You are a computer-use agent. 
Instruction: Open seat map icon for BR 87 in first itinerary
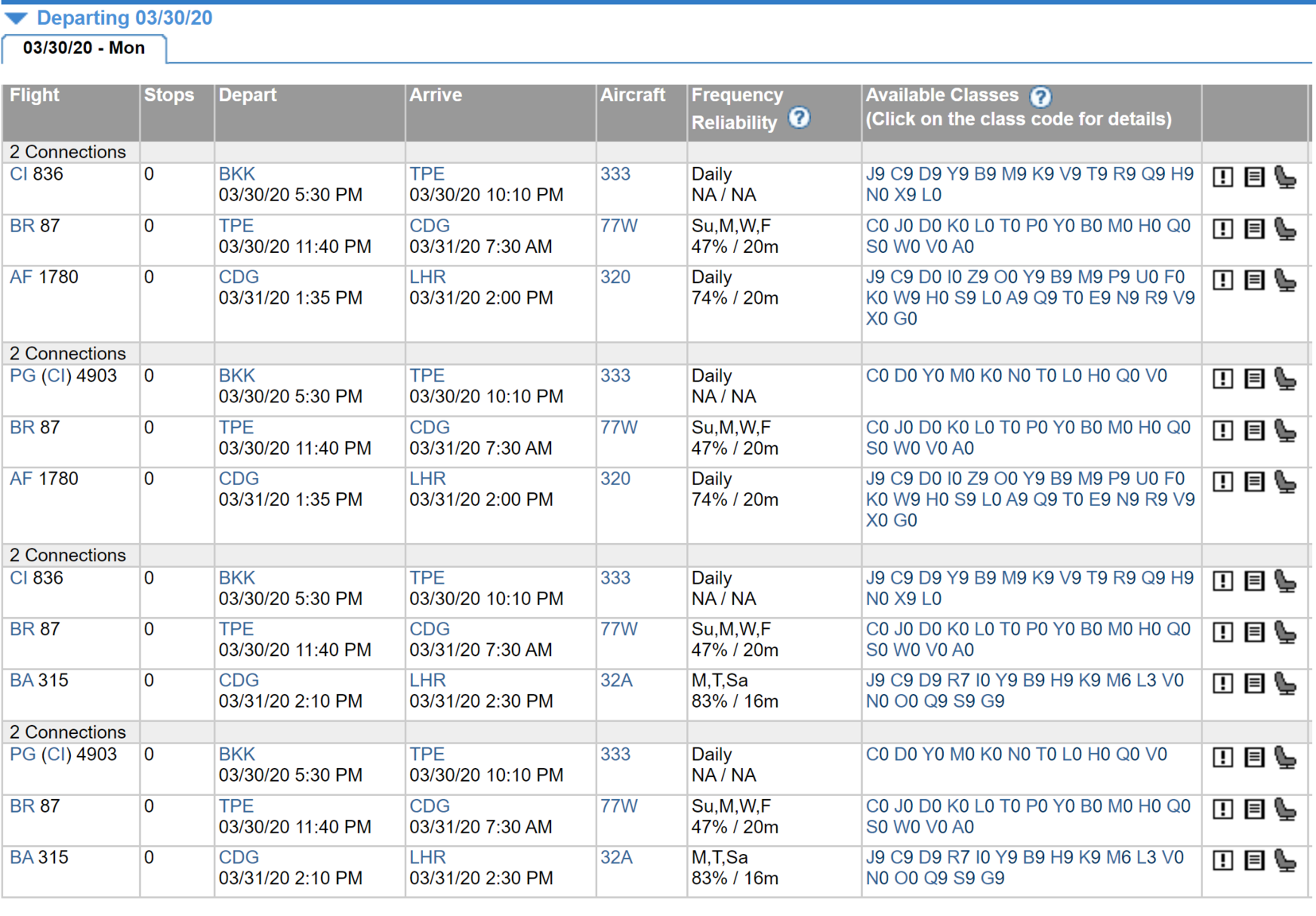pyautogui.click(x=1286, y=229)
